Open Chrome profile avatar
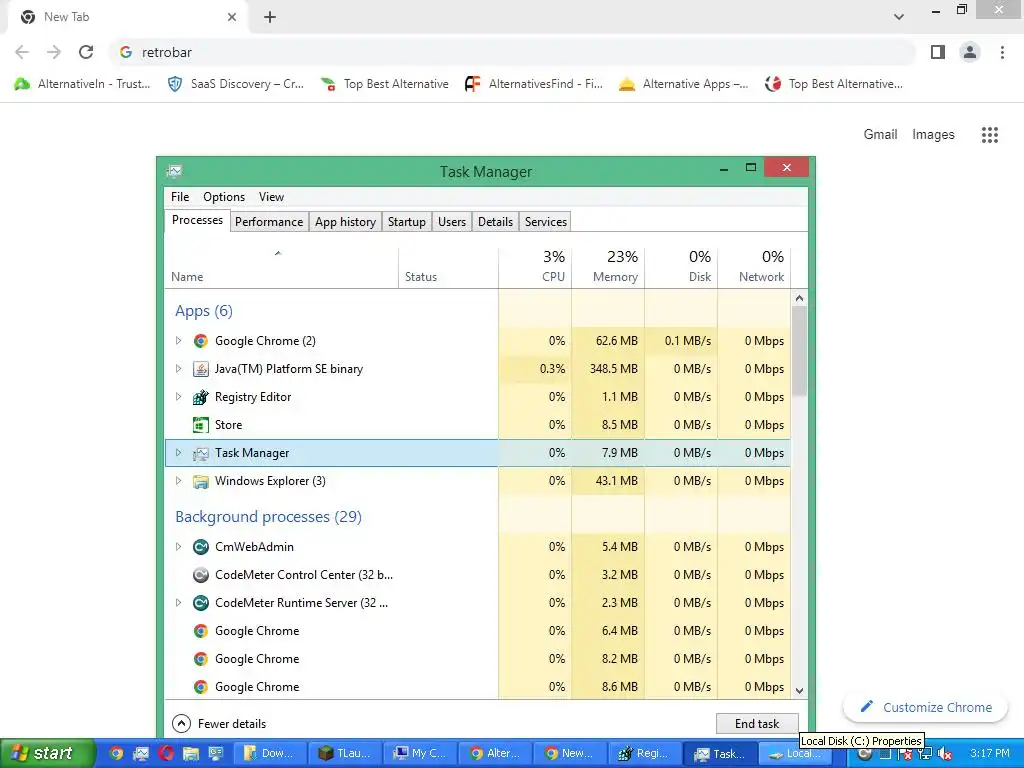This screenshot has width=1024, height=768. coord(970,52)
